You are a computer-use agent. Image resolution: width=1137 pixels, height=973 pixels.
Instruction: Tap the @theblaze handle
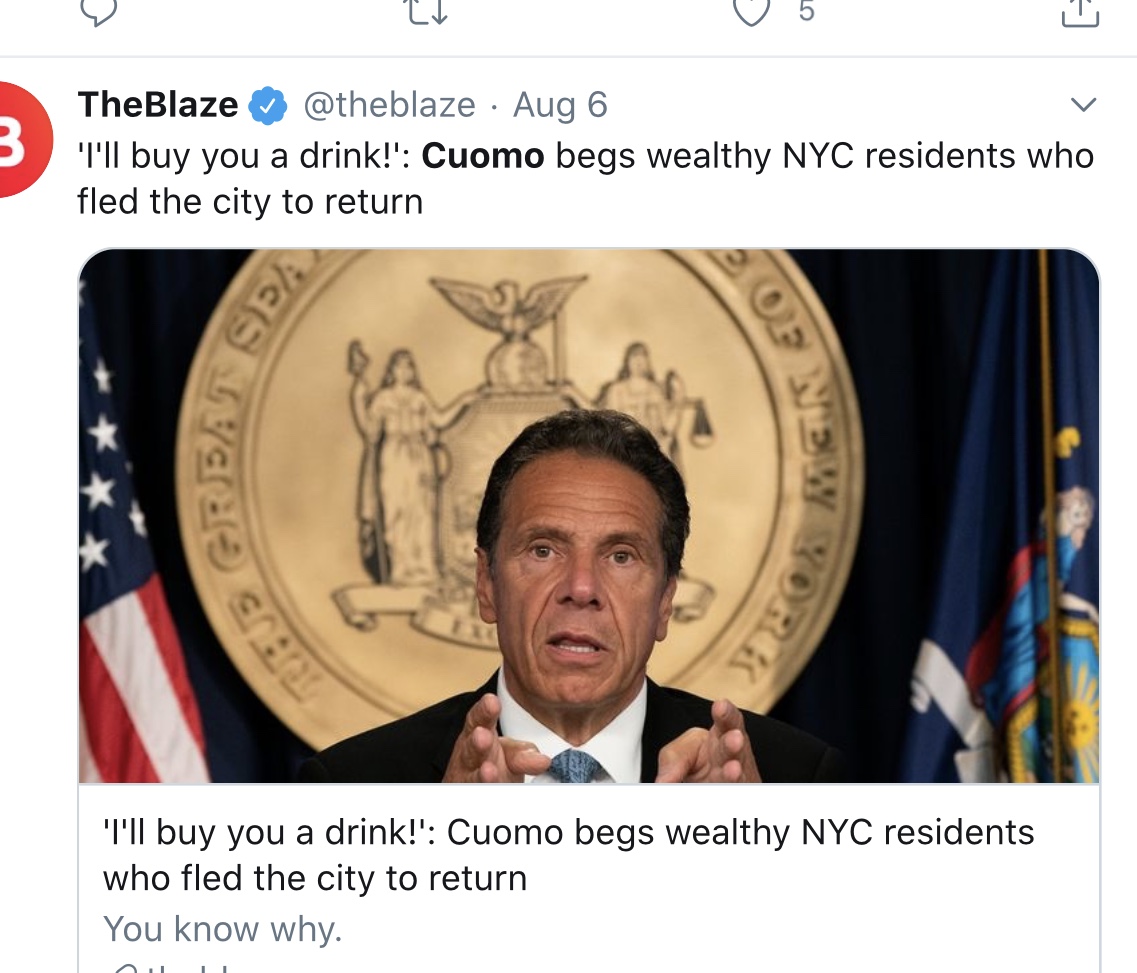(x=390, y=105)
